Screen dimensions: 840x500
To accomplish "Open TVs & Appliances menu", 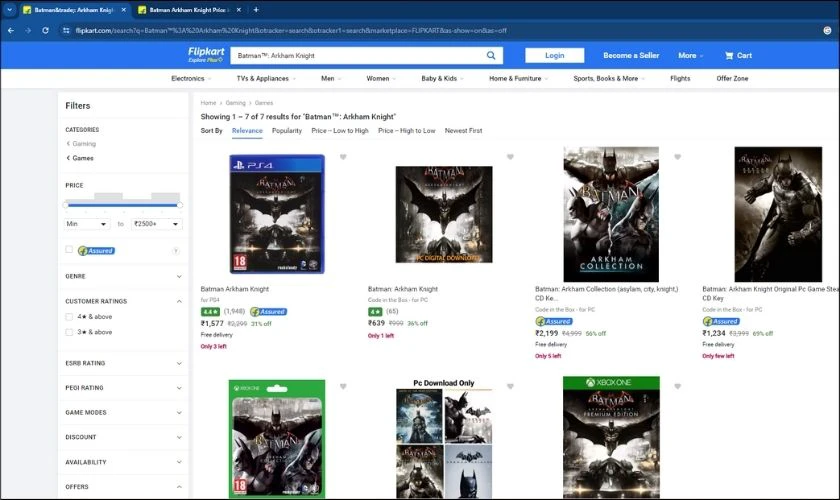I will point(266,78).
